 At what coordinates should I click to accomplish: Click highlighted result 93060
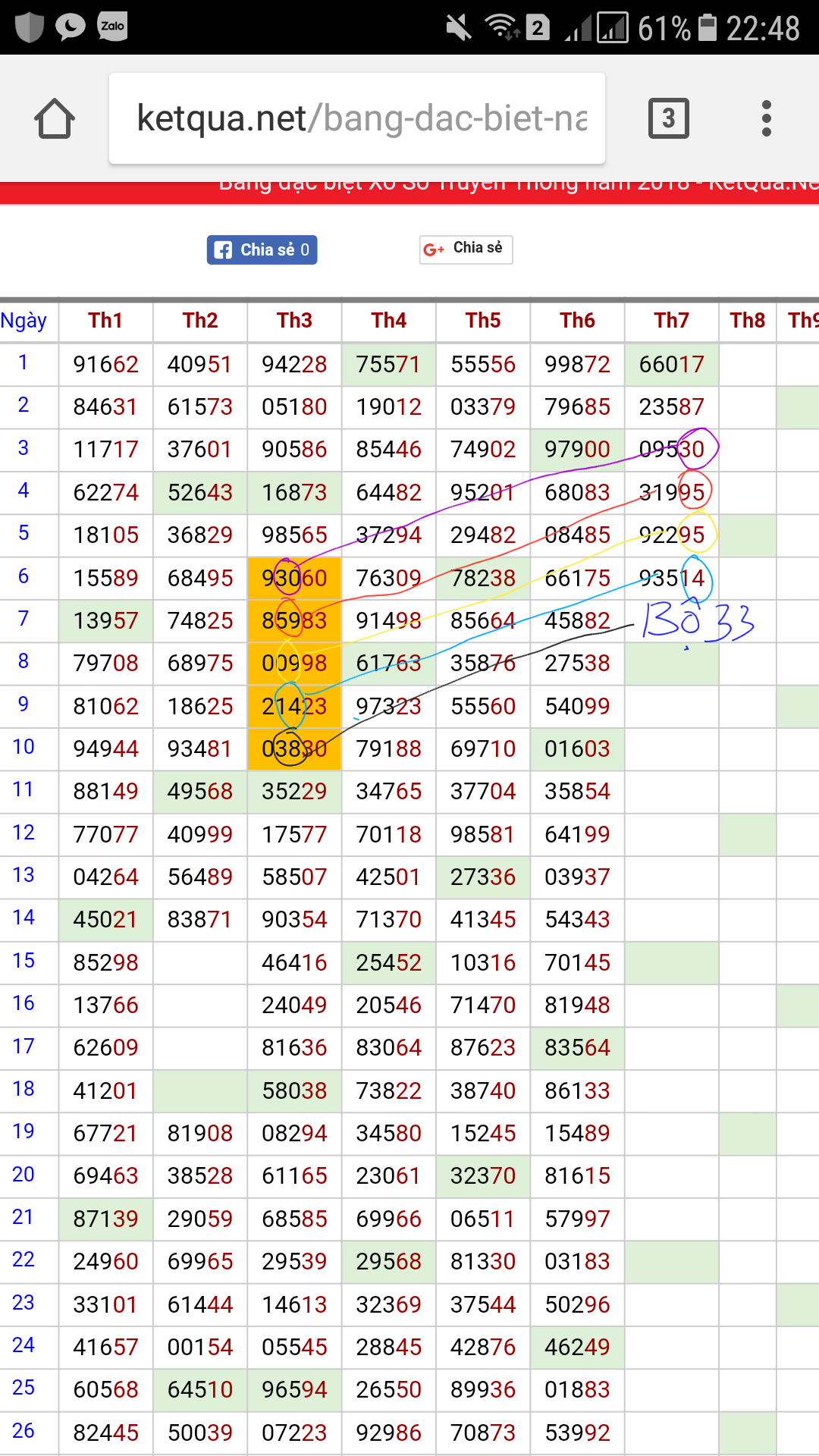pyautogui.click(x=294, y=579)
